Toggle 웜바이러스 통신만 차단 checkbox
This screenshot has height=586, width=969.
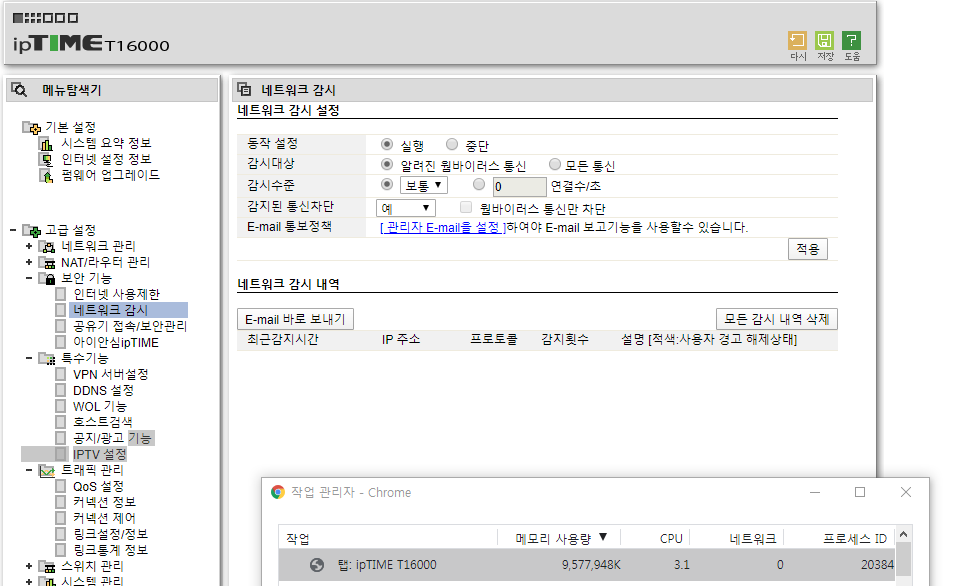[x=466, y=207]
